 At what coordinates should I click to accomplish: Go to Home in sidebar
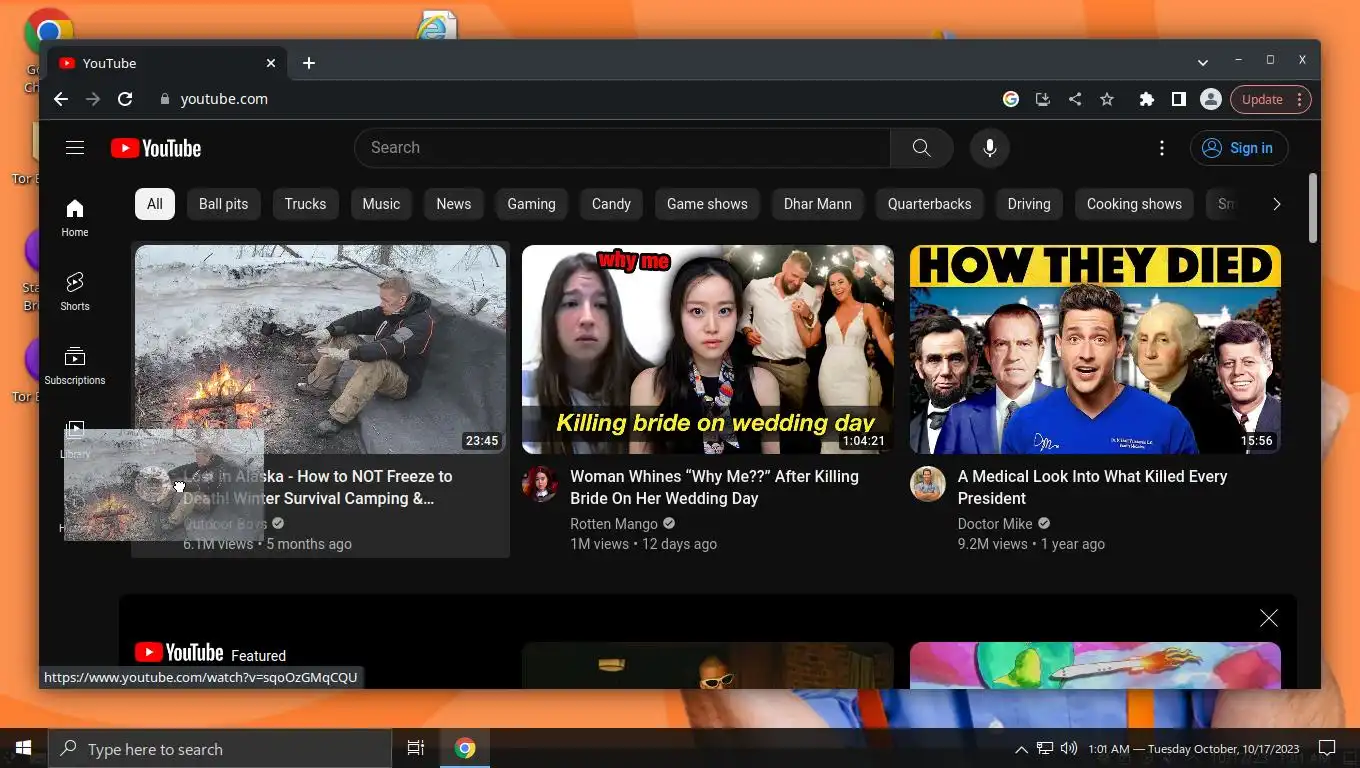(x=75, y=217)
